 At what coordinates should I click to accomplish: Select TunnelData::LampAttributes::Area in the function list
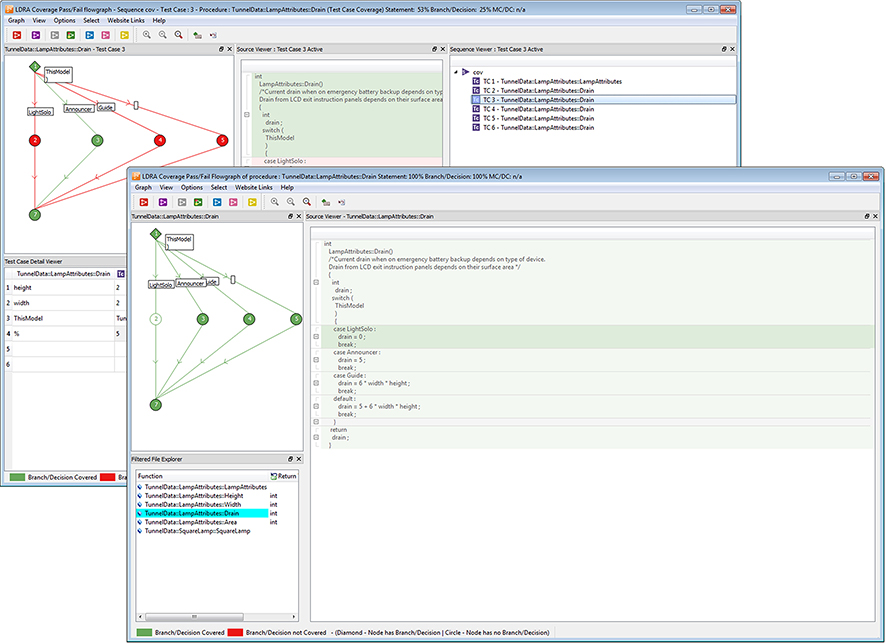point(191,522)
